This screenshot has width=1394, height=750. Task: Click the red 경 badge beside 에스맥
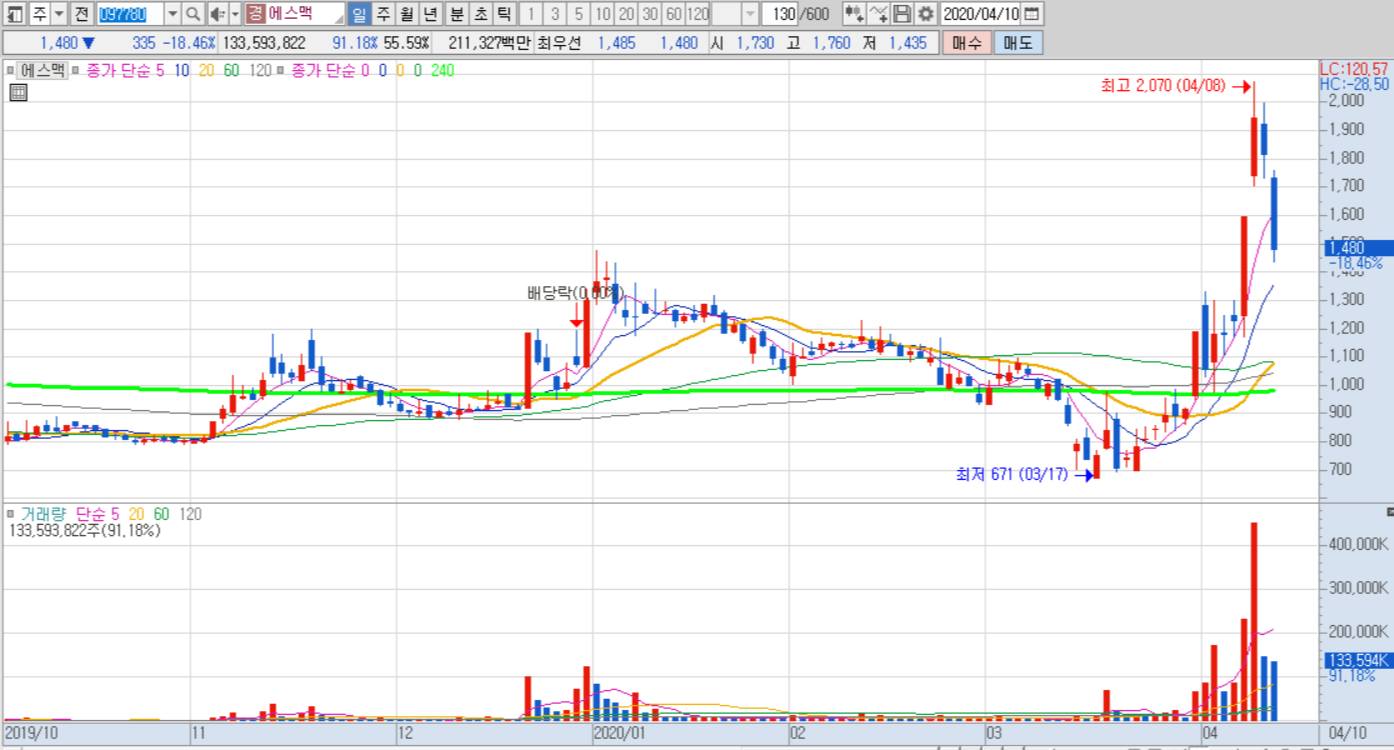click(255, 14)
